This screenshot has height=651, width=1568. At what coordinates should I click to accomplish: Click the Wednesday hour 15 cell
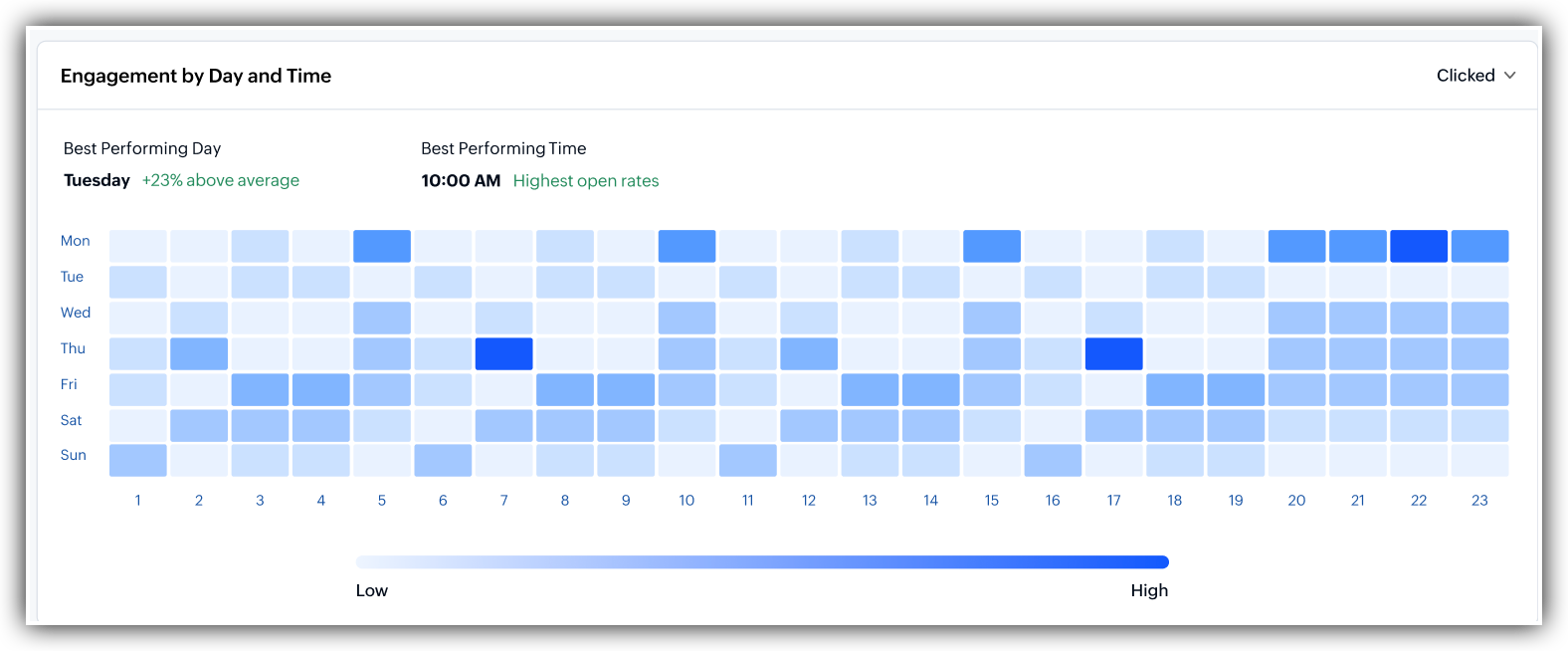992,318
